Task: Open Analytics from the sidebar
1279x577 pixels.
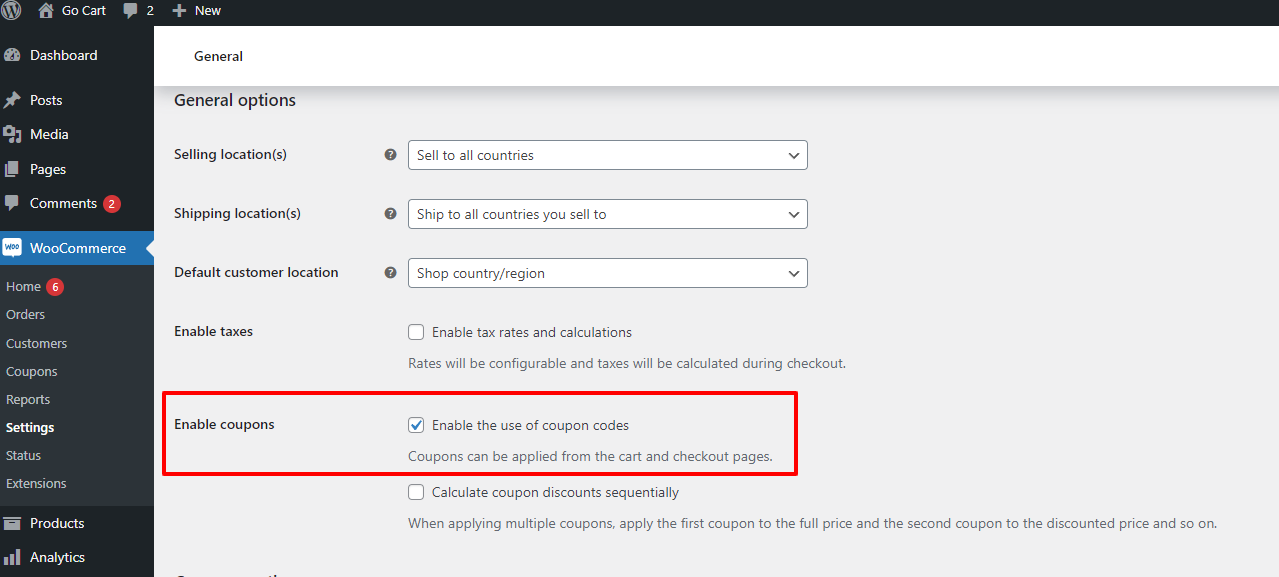Action: [57, 558]
